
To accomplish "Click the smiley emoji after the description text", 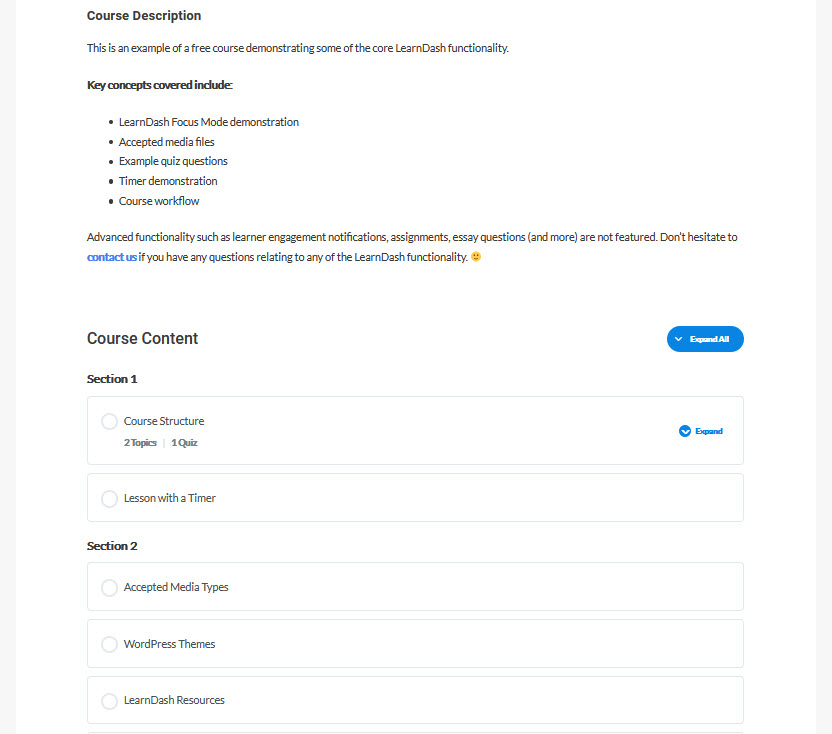I will [x=476, y=257].
